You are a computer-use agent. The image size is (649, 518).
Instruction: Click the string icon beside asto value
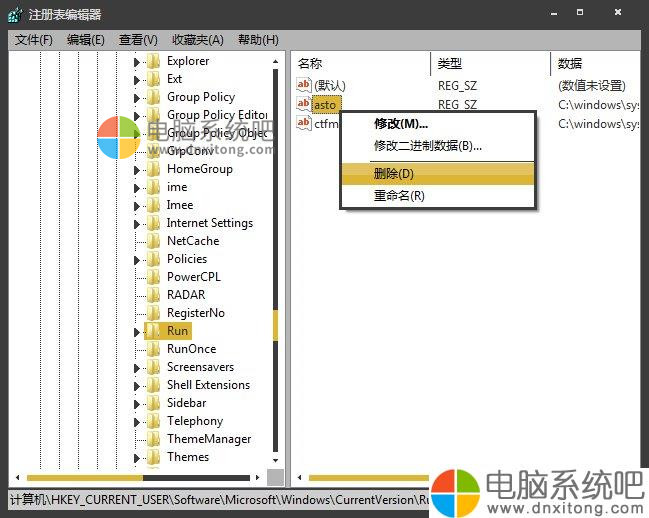(x=303, y=104)
